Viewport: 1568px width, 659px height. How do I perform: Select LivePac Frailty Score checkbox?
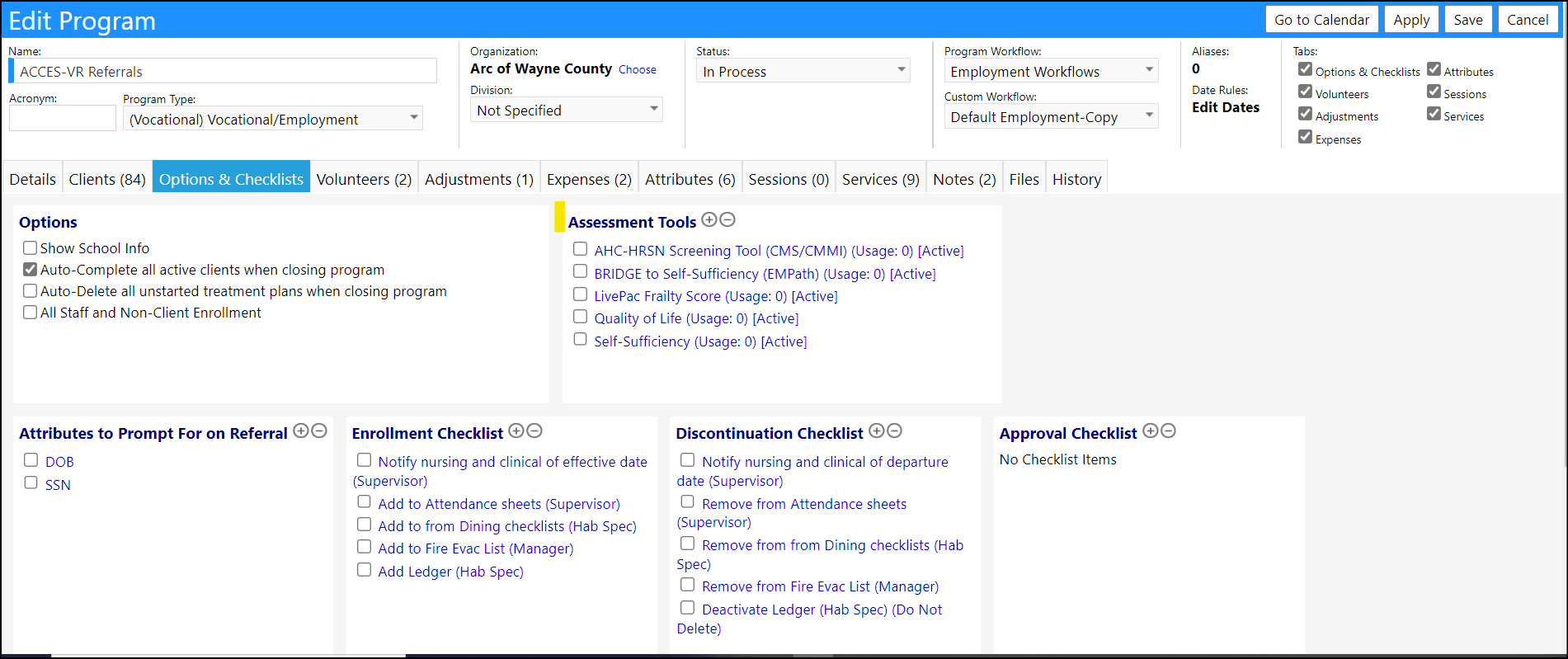point(581,294)
